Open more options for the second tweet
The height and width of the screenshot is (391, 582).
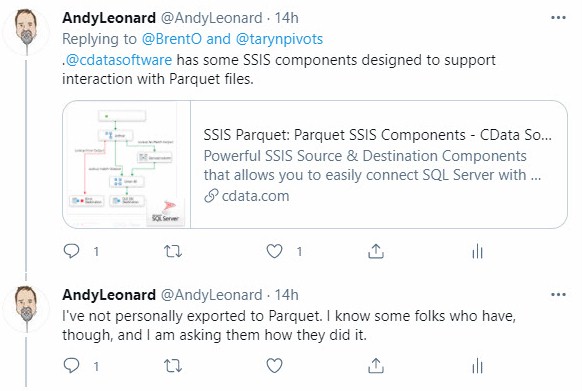point(558,295)
